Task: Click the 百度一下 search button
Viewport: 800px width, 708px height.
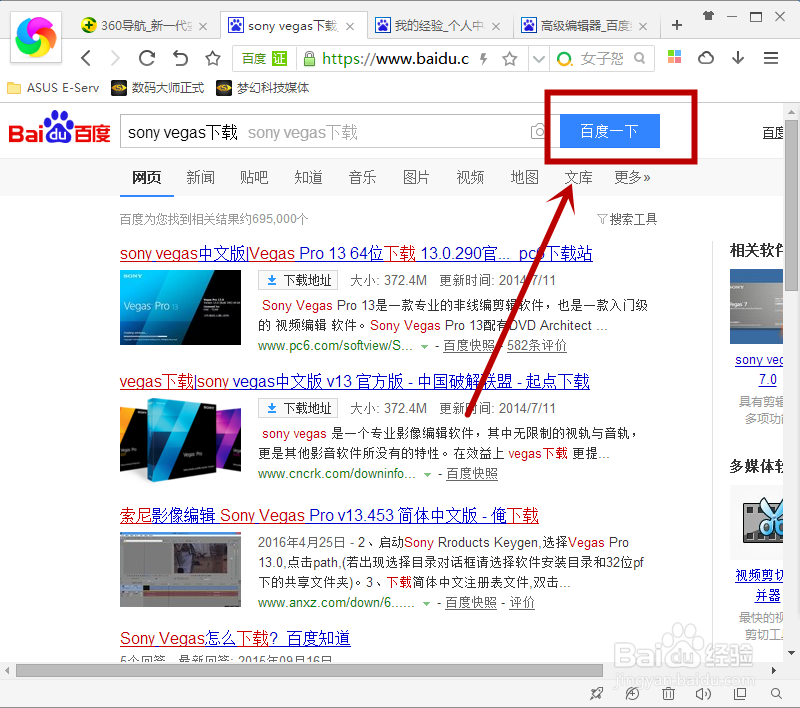Action: point(610,131)
